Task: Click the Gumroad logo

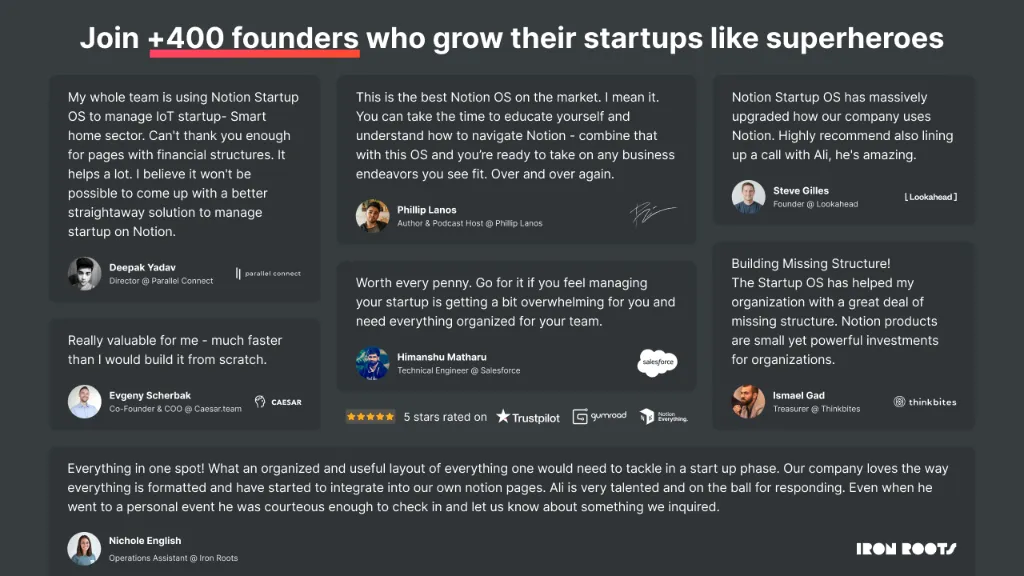Action: point(599,416)
